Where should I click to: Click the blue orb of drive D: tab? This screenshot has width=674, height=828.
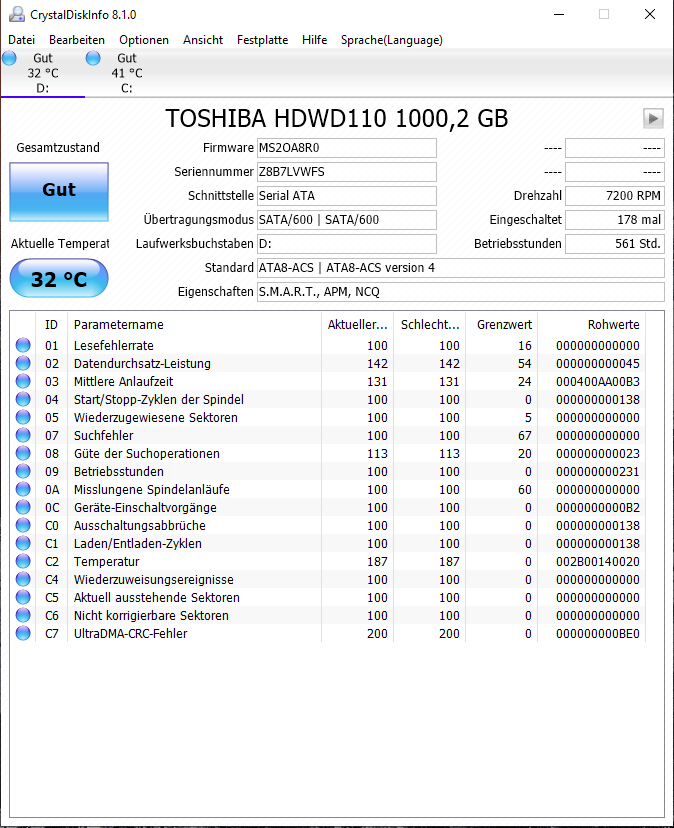click(10, 58)
